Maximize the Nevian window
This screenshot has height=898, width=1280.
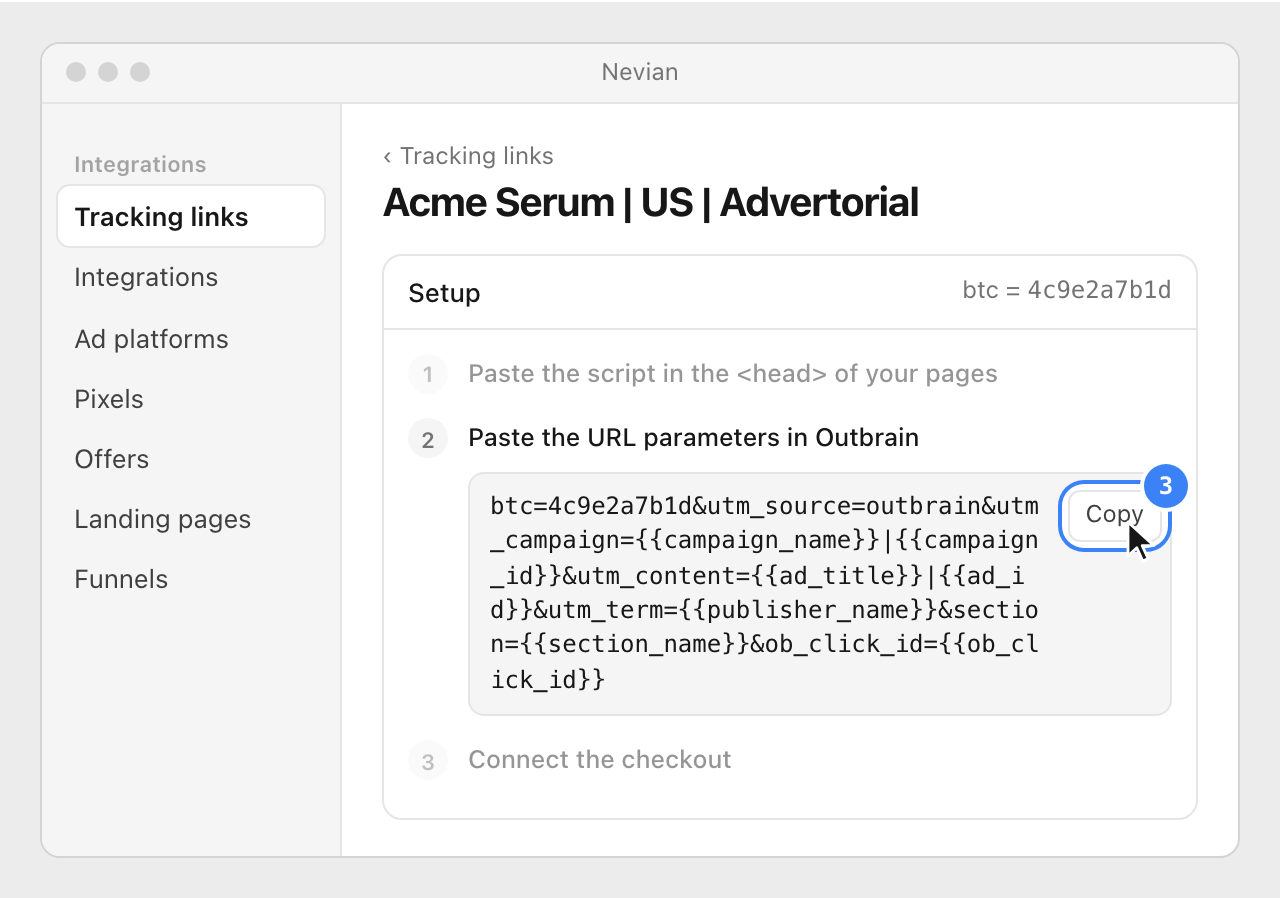point(140,72)
